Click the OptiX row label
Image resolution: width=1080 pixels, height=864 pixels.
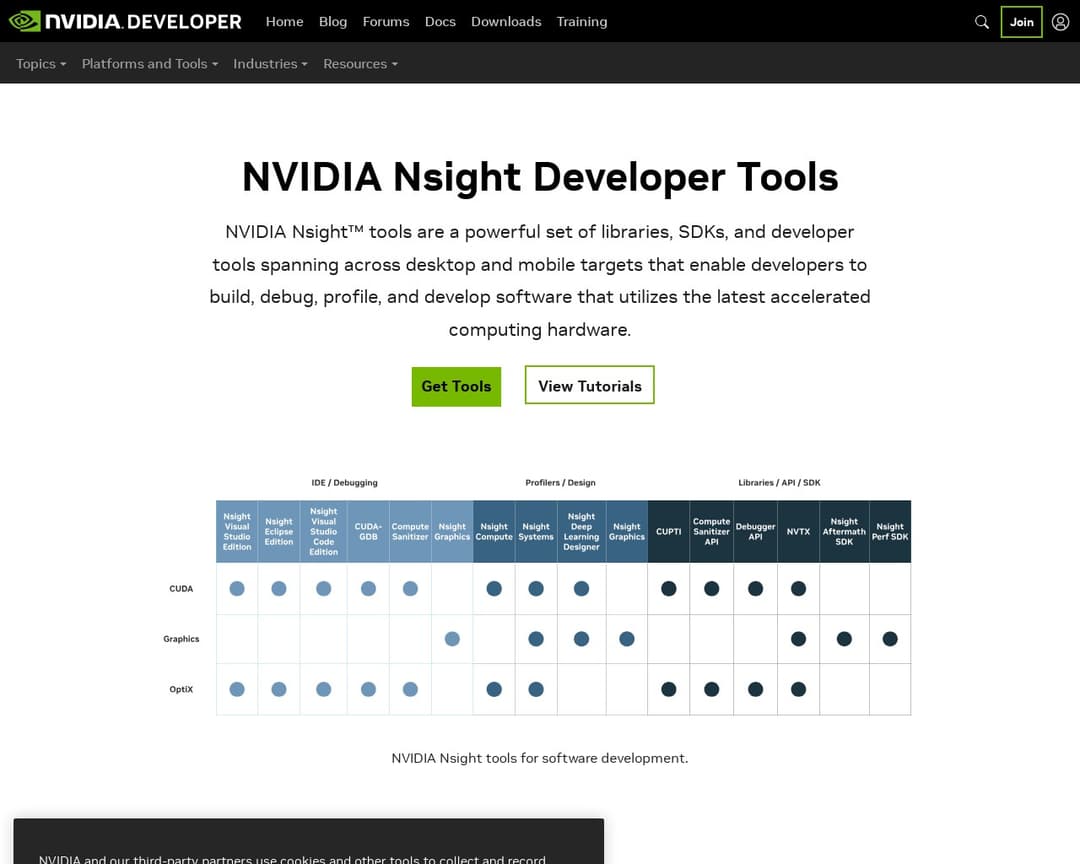181,689
